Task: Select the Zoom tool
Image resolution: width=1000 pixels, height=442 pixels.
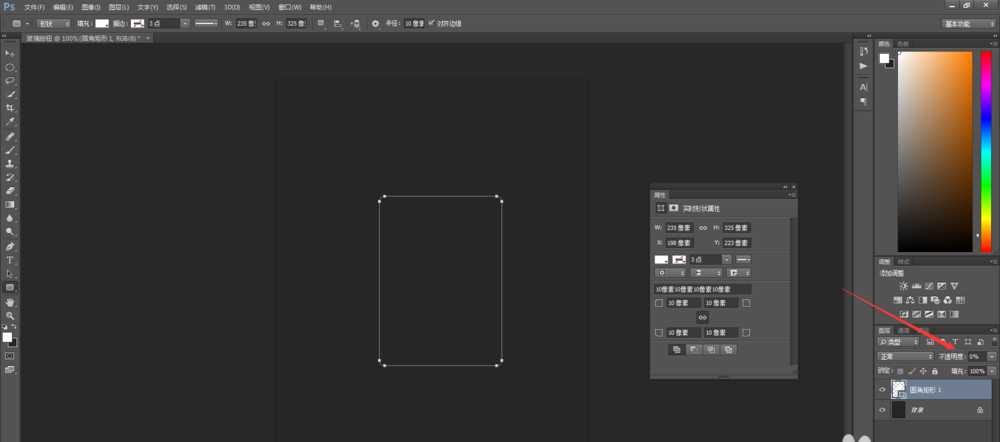Action: 10,315
